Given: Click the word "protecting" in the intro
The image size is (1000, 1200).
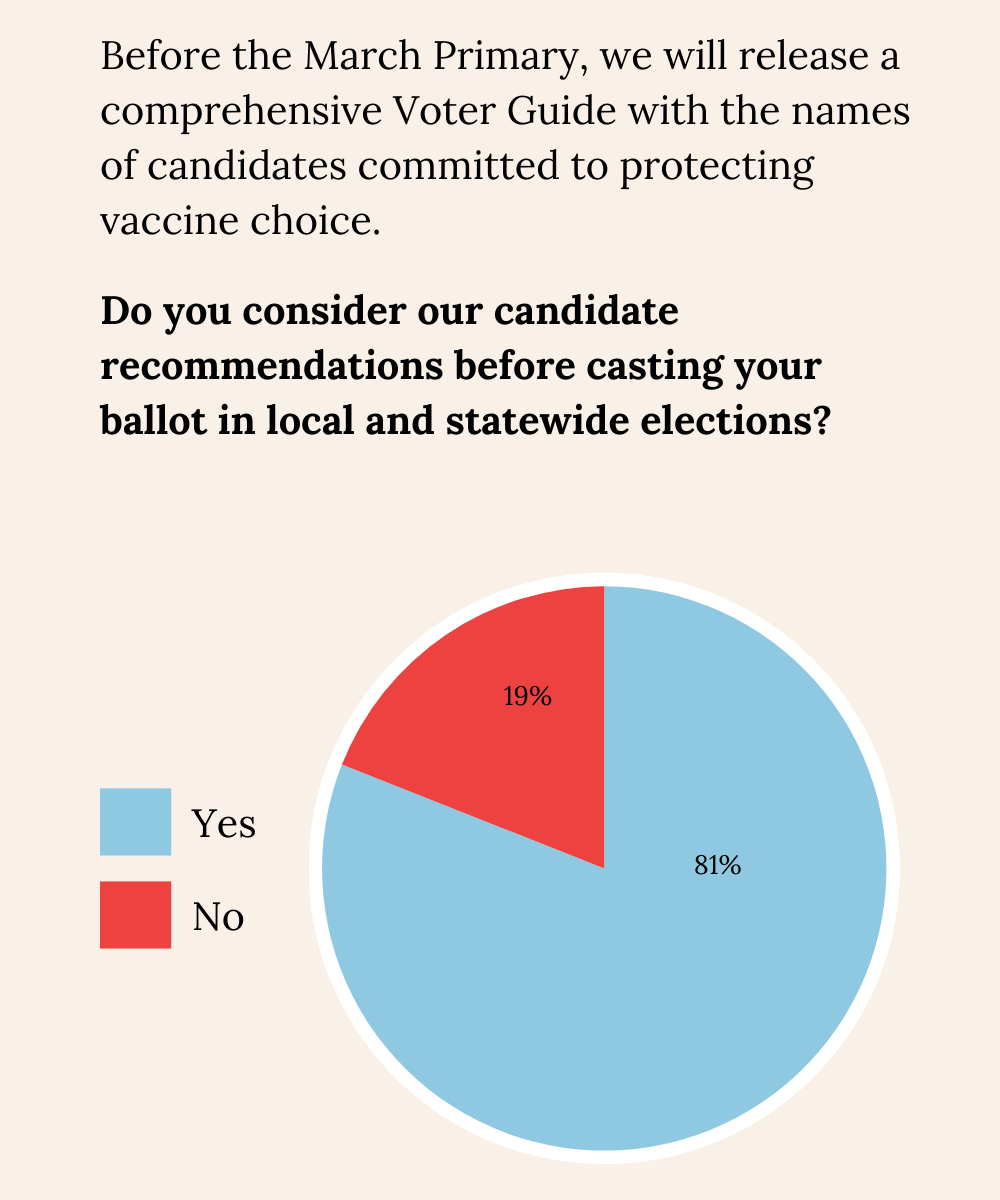Looking at the screenshot, I should pos(716,167).
